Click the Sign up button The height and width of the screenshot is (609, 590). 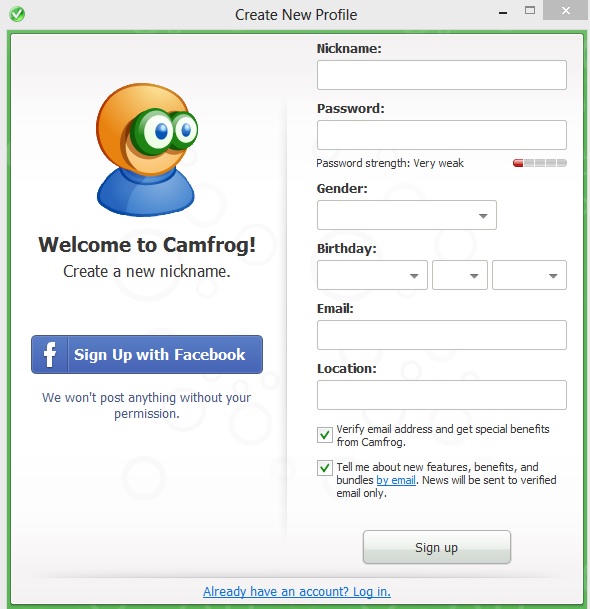pos(437,547)
